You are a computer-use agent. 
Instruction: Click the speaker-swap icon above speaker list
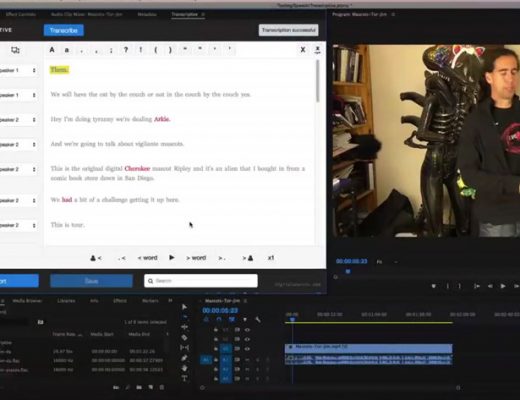pyautogui.click(x=15, y=50)
